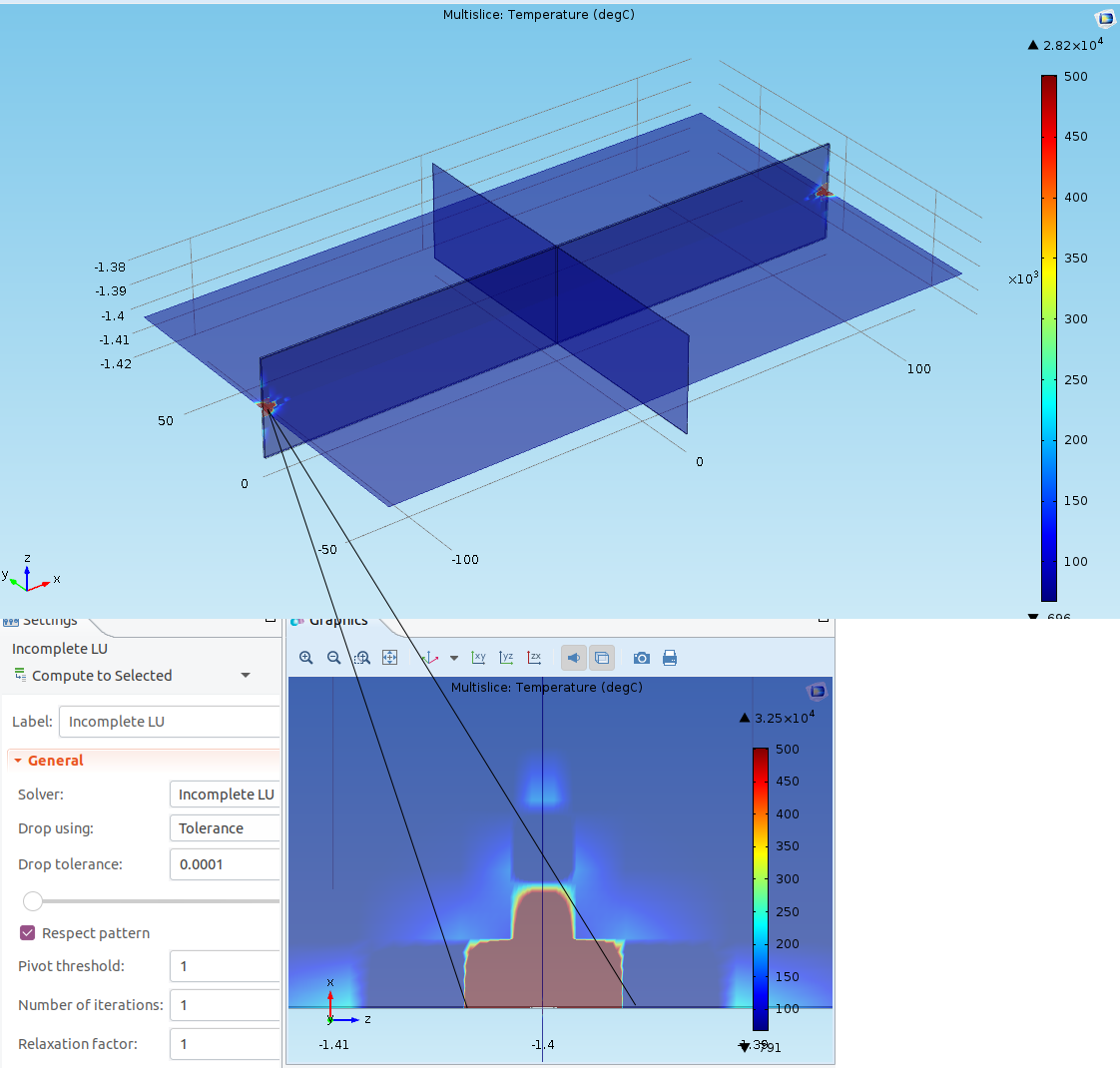Activate the Zoom Box tool
Screen dimensions: 1120x1068
tap(362, 658)
